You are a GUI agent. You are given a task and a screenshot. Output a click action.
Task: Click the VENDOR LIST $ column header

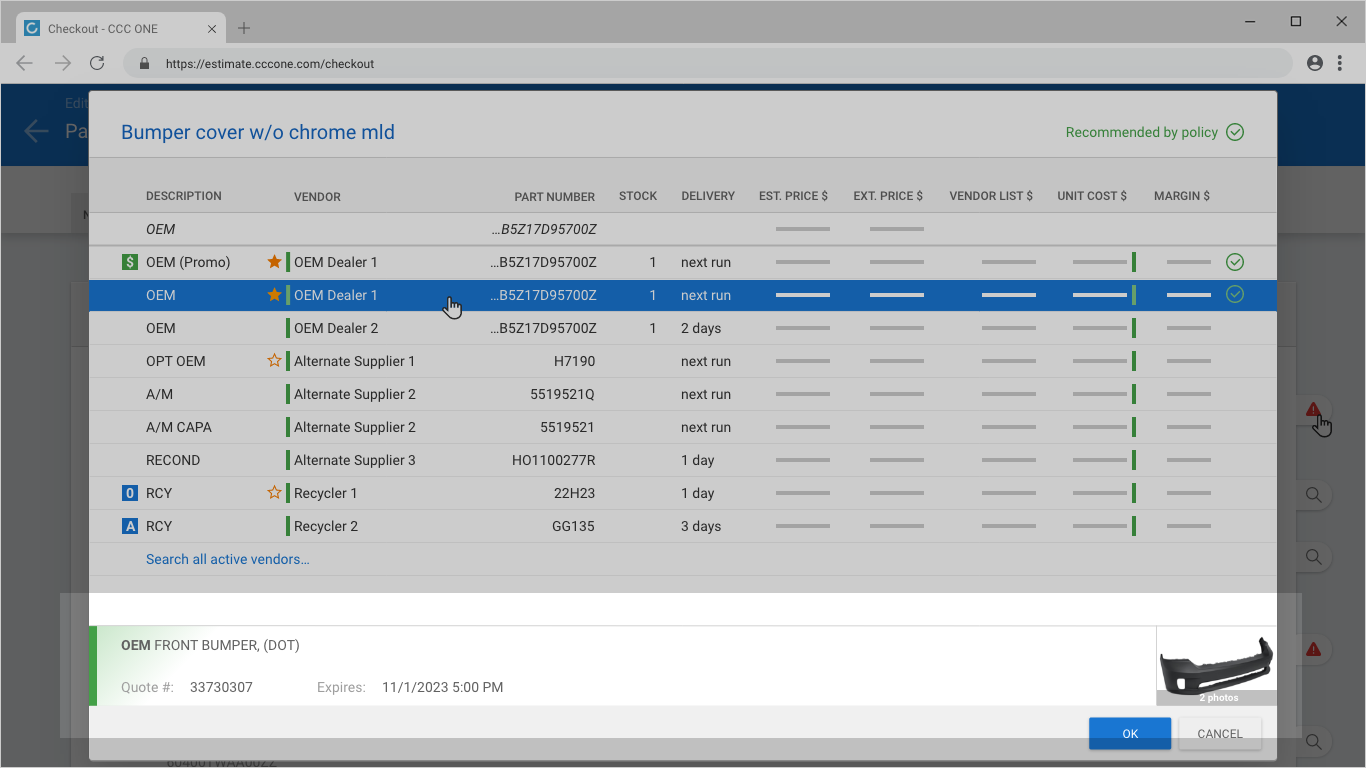[991, 196]
